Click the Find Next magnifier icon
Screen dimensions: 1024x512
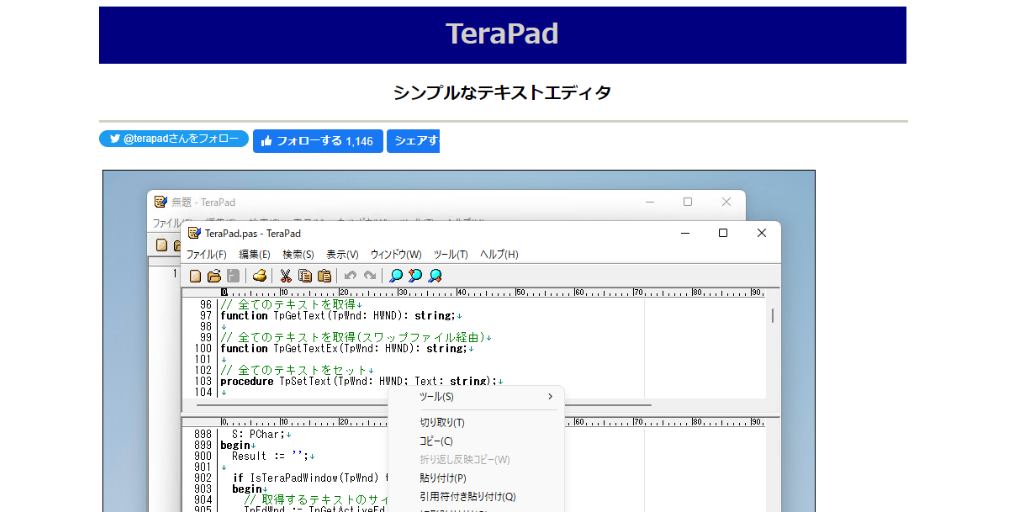(x=434, y=276)
